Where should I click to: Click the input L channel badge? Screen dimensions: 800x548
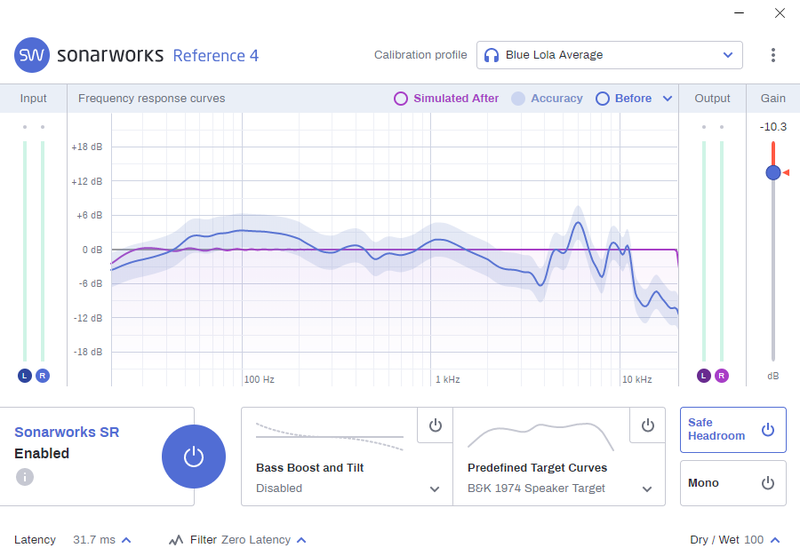coord(24,376)
